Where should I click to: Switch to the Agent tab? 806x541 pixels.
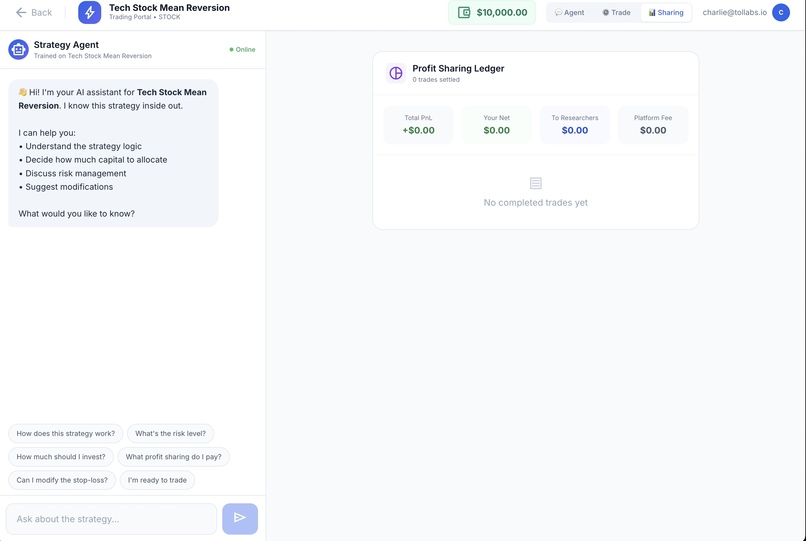click(570, 12)
